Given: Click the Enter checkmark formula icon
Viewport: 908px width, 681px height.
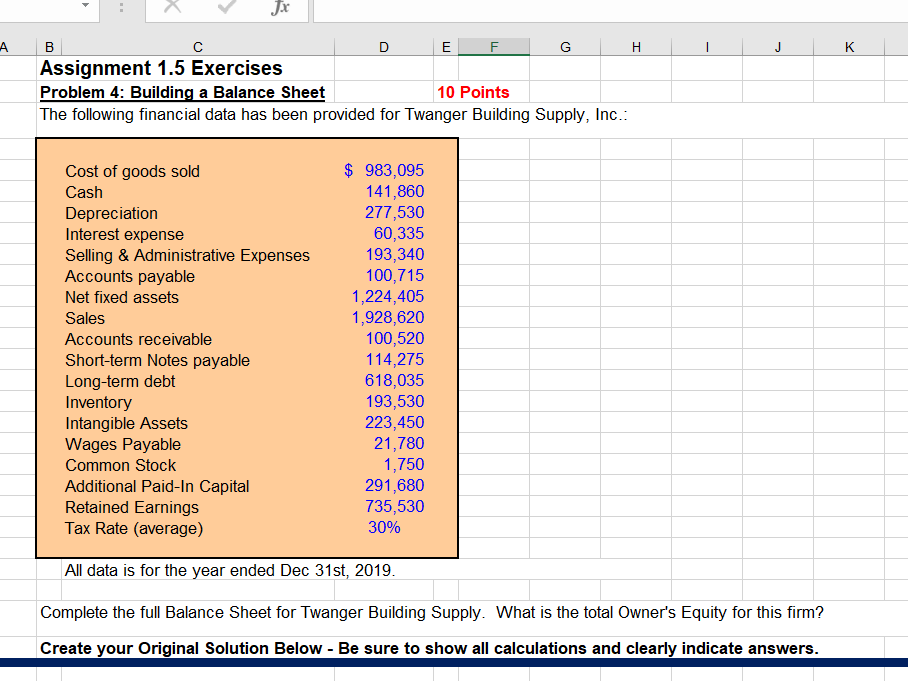Looking at the screenshot, I should [x=226, y=6].
